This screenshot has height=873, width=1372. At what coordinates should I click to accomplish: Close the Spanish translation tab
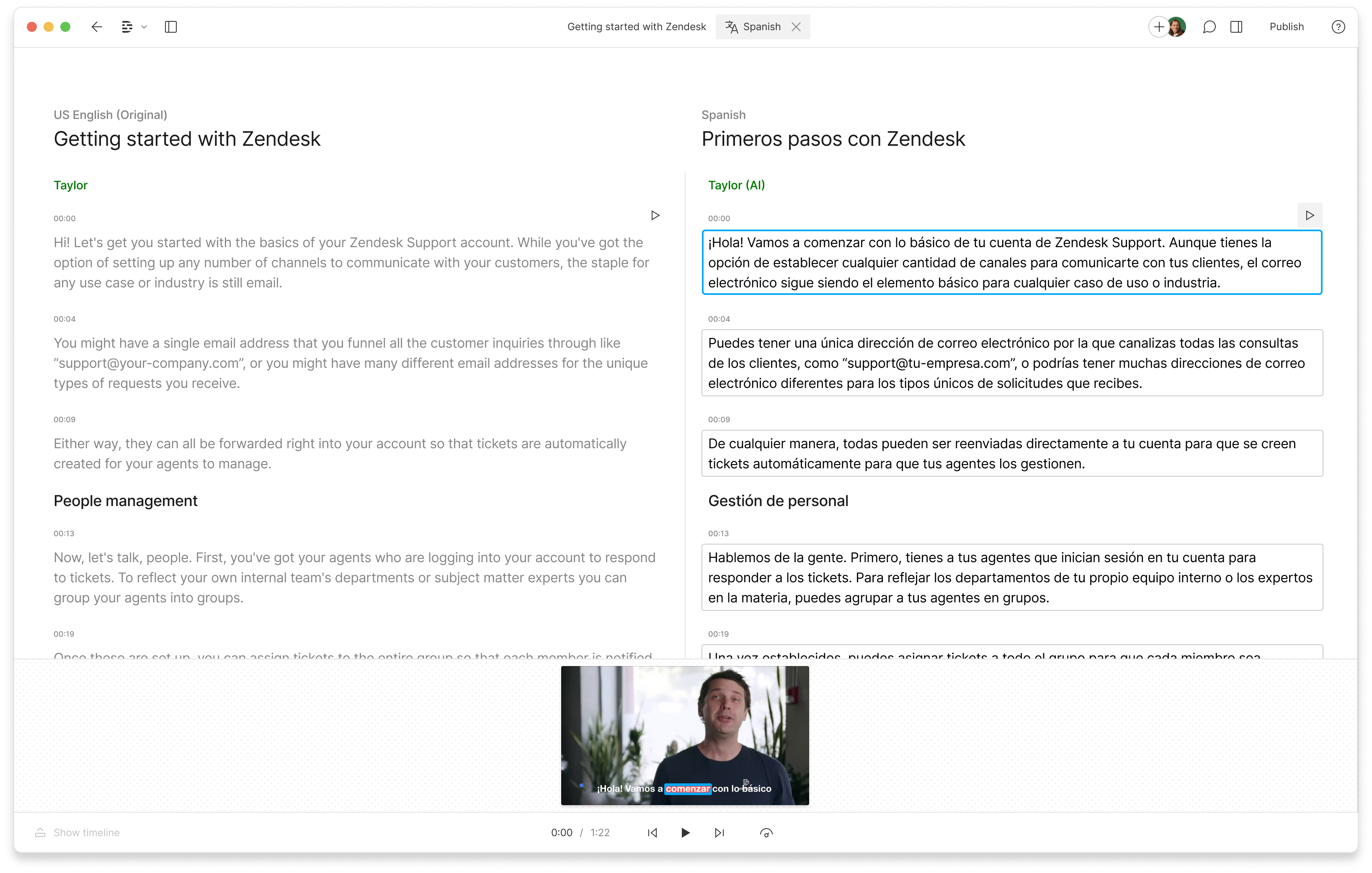click(797, 27)
